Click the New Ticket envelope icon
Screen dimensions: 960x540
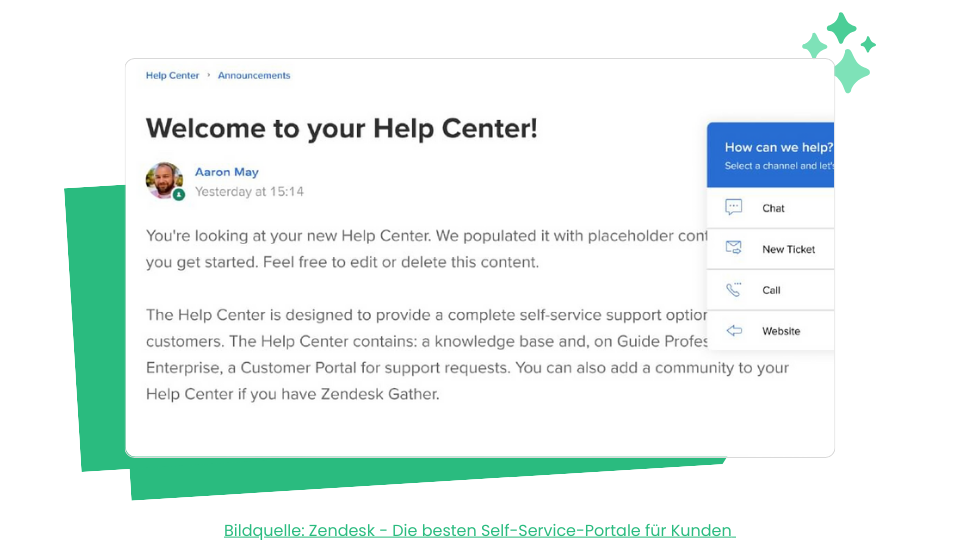(733, 247)
